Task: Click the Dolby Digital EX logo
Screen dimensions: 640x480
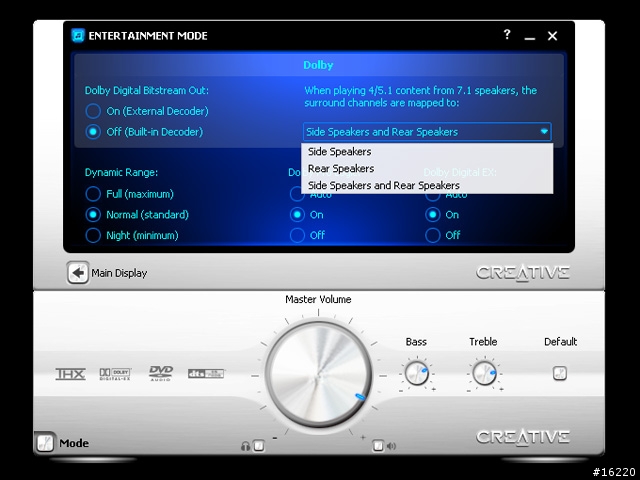Action: (x=116, y=374)
